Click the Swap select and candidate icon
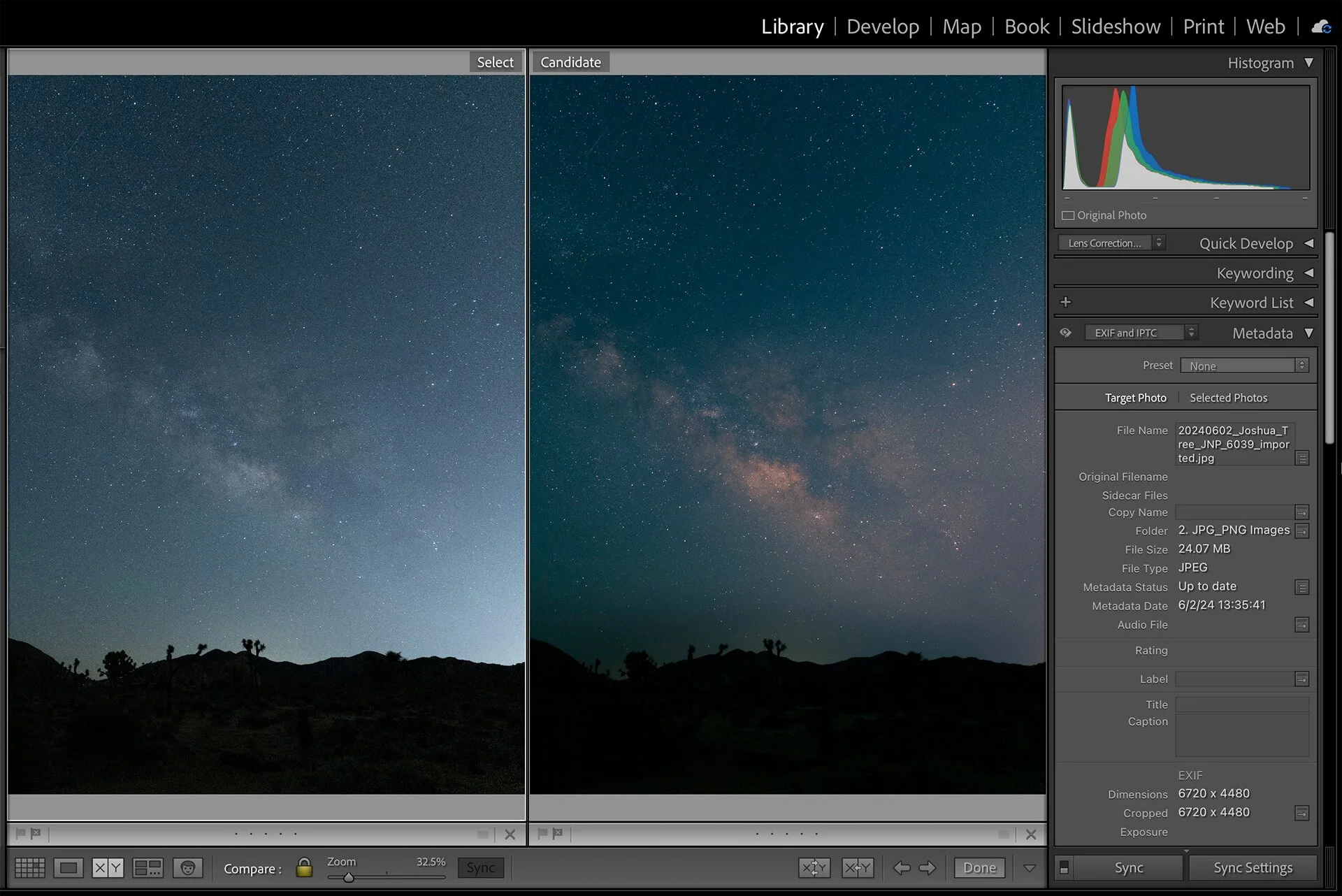The width and height of the screenshot is (1342, 896). [x=814, y=868]
